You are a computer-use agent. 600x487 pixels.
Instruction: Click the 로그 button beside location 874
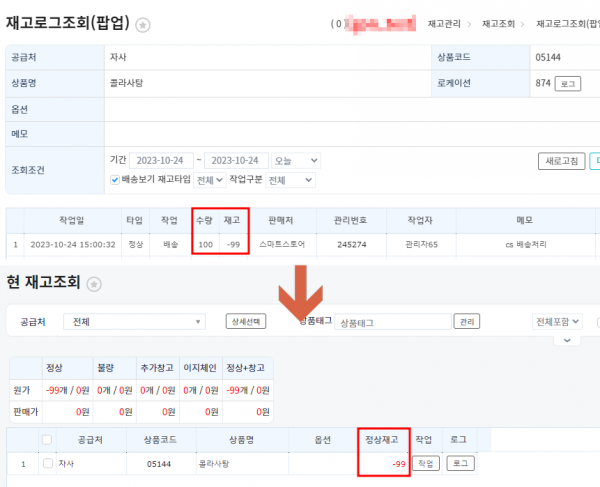[x=567, y=84]
